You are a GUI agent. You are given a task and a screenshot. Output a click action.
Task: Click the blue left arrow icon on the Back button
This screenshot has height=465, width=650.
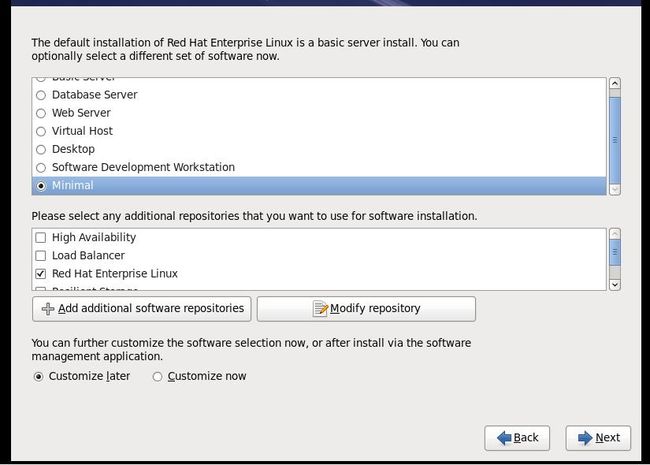(x=504, y=438)
